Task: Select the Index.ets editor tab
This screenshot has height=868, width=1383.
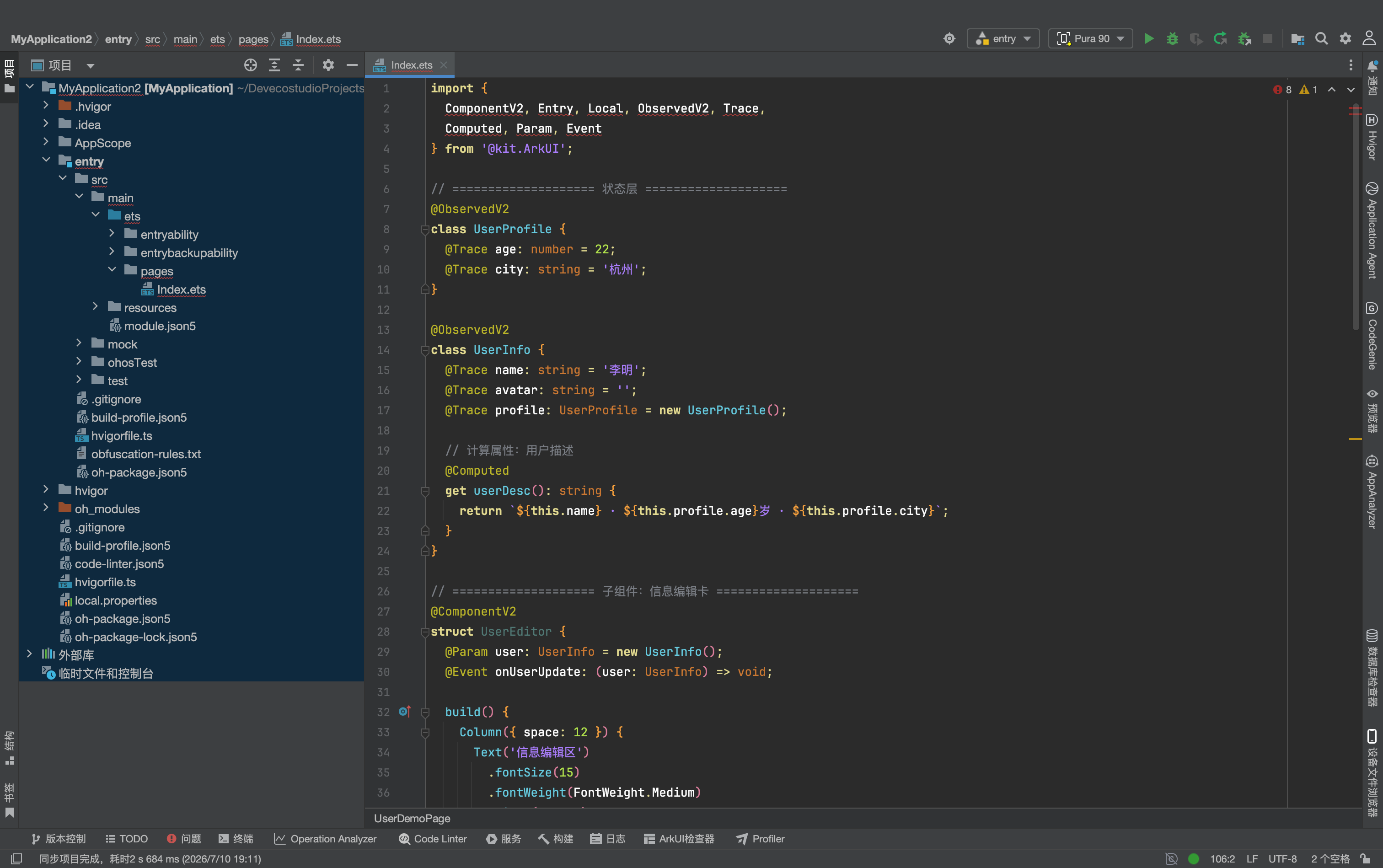Action: pyautogui.click(x=410, y=65)
